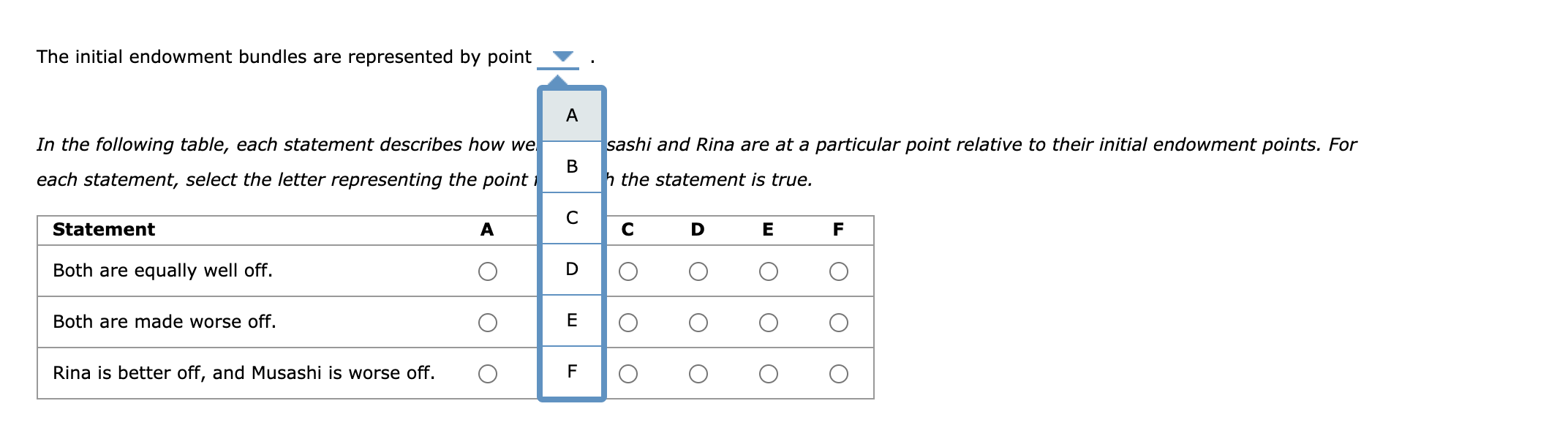Select A for 'Rina is better off' row
Viewport: 1568px width, 439px height.
point(488,375)
